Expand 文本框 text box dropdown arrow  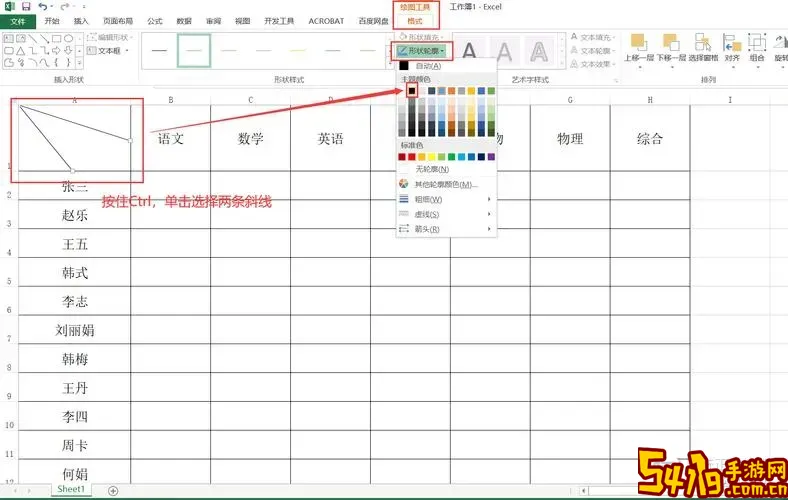[127, 51]
